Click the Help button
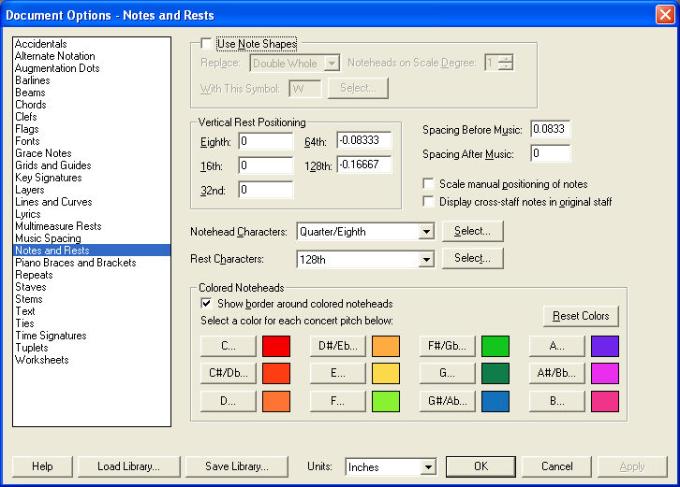 (42, 466)
